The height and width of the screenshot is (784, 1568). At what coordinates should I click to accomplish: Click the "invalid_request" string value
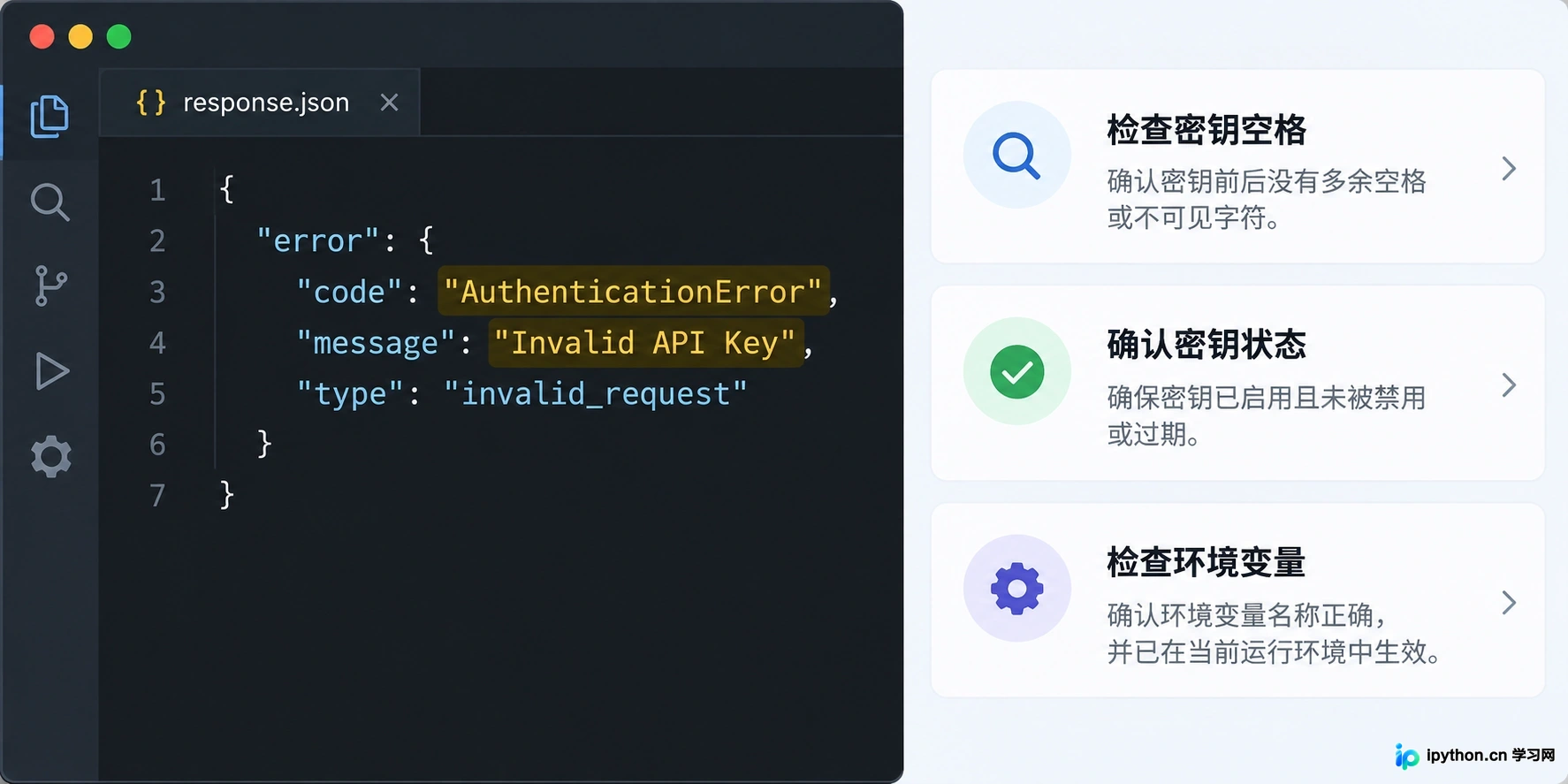[596, 393]
